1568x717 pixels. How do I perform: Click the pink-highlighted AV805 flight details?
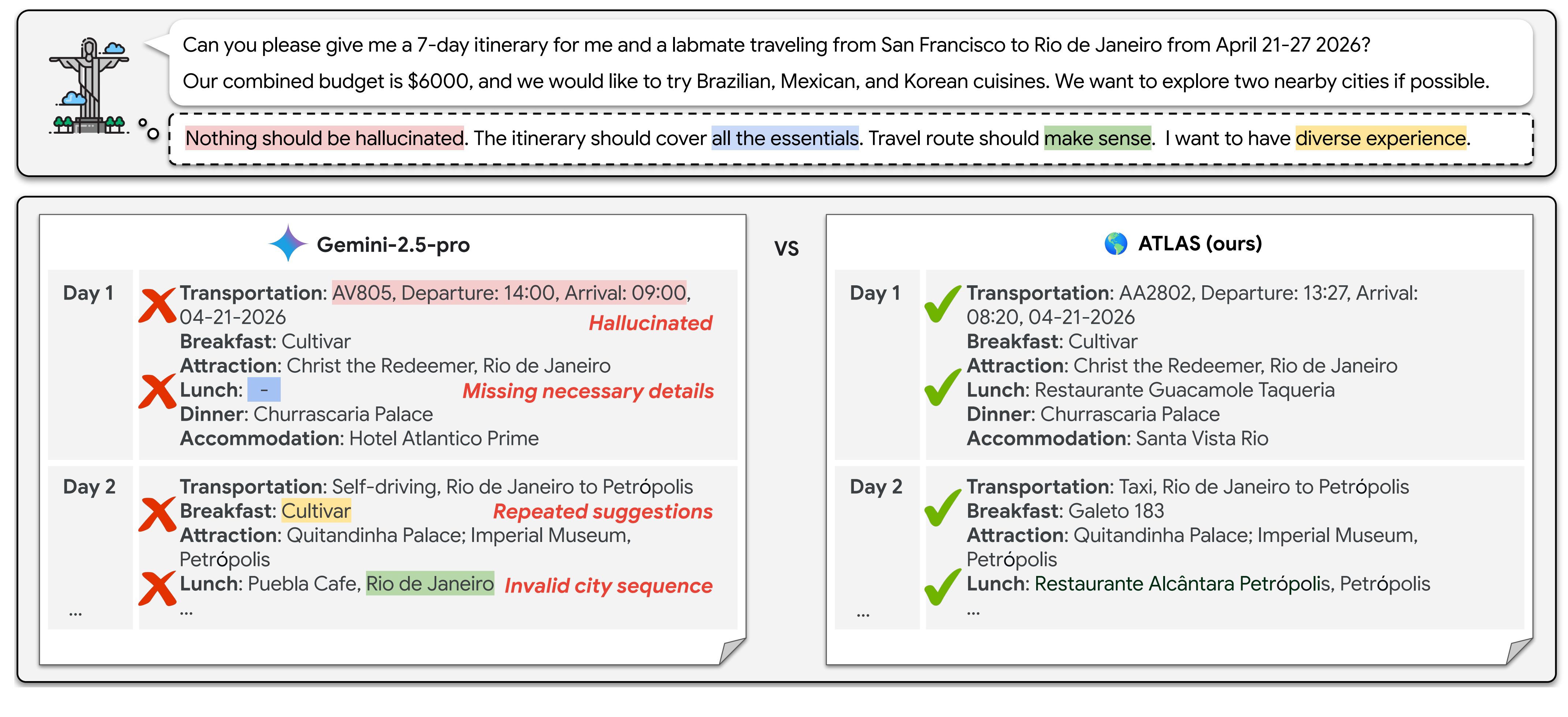click(x=509, y=293)
